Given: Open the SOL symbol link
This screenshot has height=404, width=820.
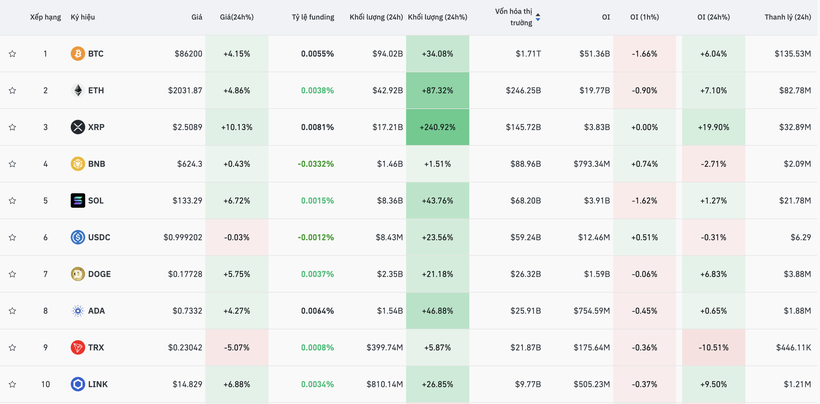Looking at the screenshot, I should pyautogui.click(x=96, y=201).
